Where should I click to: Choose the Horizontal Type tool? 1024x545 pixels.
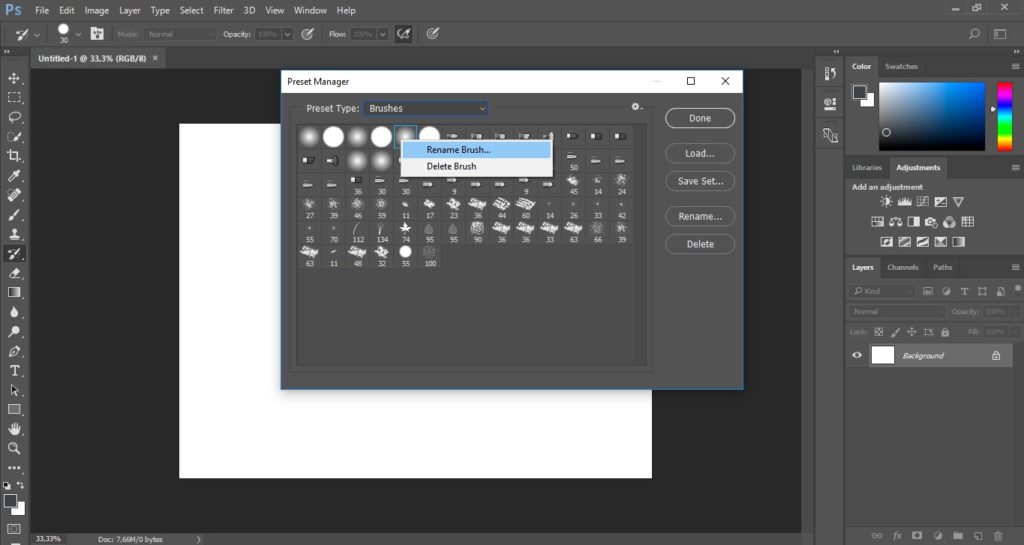14,370
